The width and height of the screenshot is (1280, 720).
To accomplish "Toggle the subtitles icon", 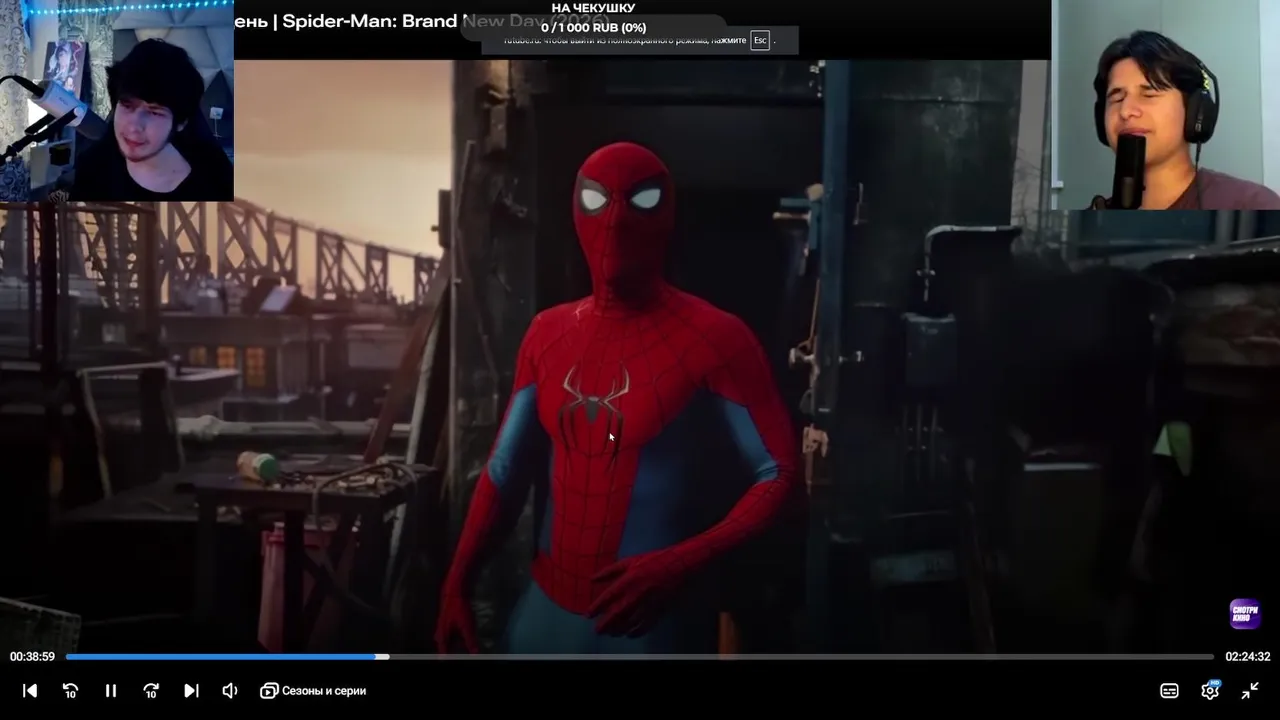I will point(1169,691).
